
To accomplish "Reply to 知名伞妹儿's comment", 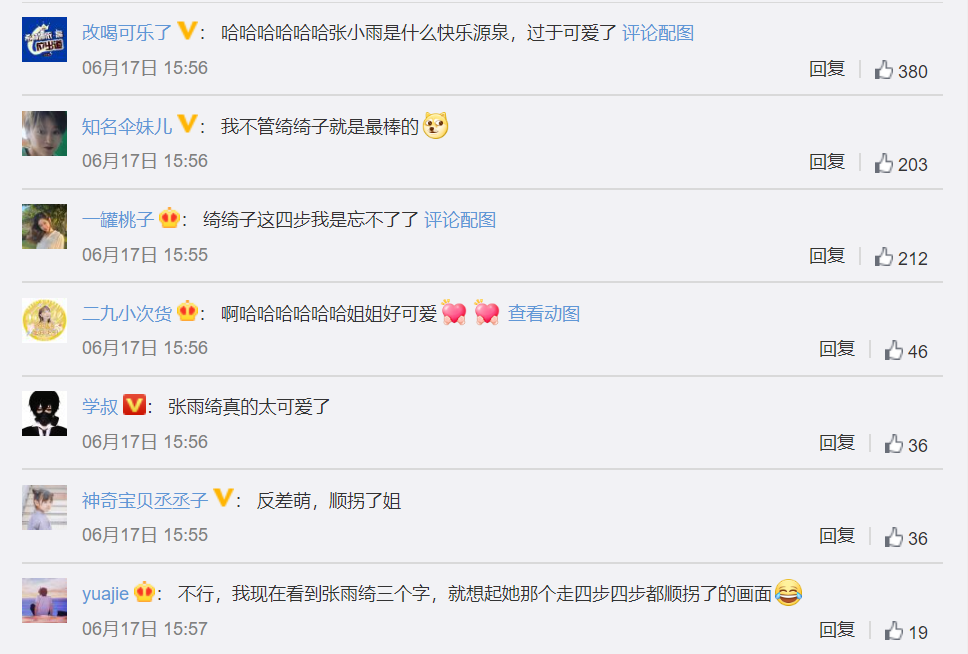I will pos(827,162).
